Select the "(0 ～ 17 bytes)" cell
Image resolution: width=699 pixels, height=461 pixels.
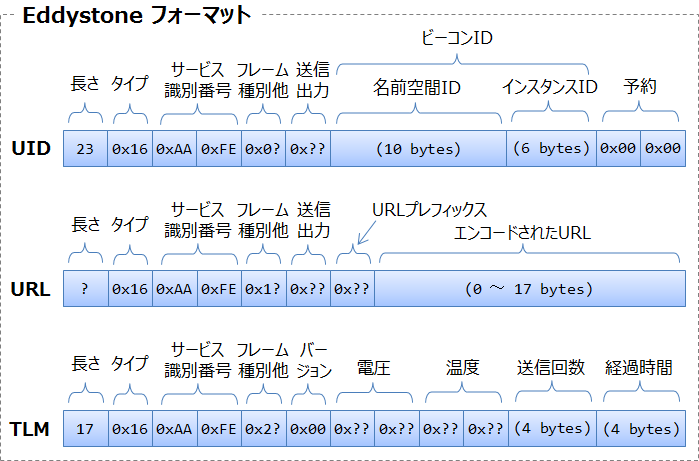pyautogui.click(x=530, y=288)
